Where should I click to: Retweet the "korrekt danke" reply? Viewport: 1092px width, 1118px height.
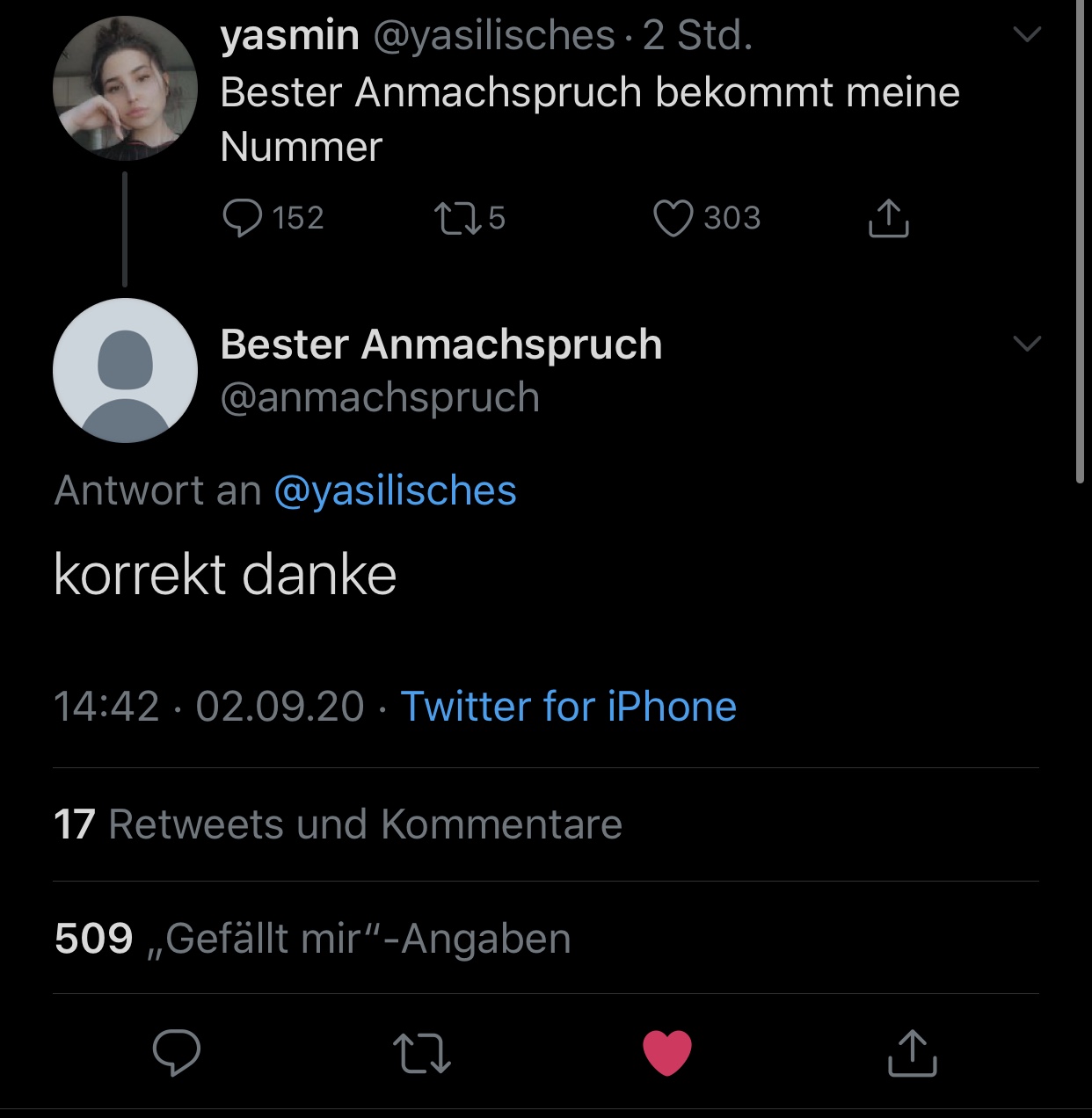(422, 1052)
